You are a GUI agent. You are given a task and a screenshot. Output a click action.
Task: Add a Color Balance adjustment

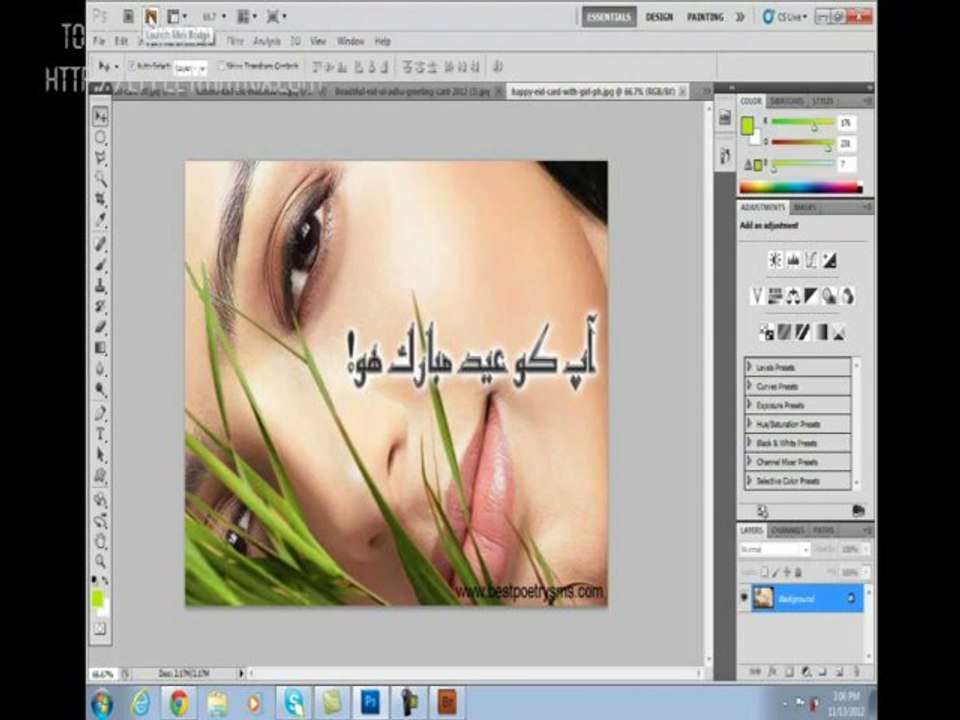pos(793,296)
